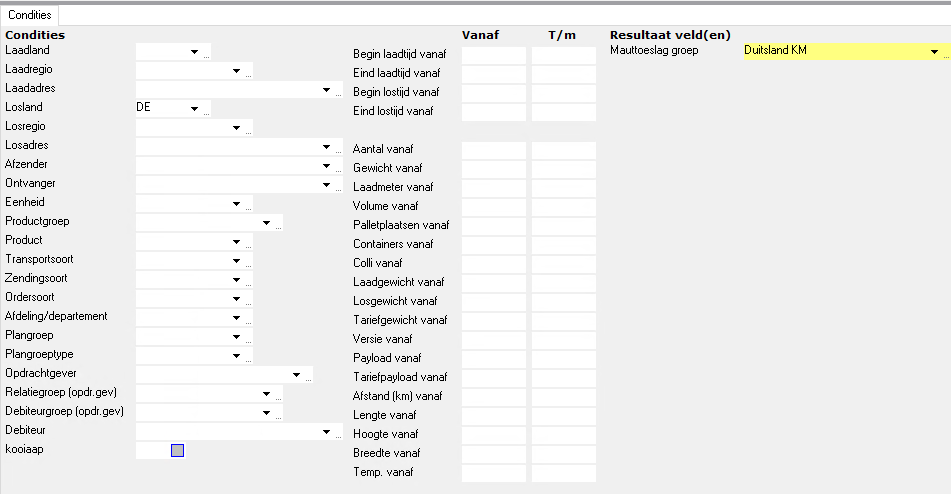Click the Gewicht vanaf input field
This screenshot has height=494, width=951.
tap(493, 169)
